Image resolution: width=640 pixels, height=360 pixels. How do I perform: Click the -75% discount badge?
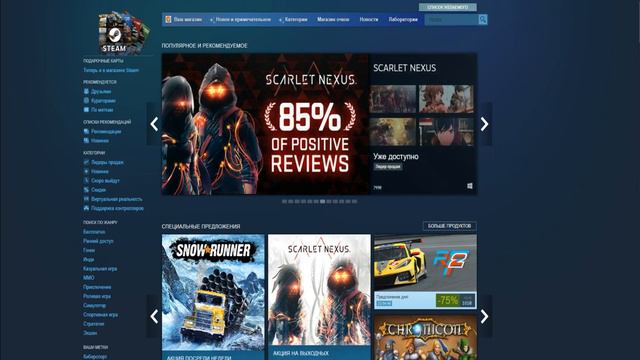tap(447, 301)
